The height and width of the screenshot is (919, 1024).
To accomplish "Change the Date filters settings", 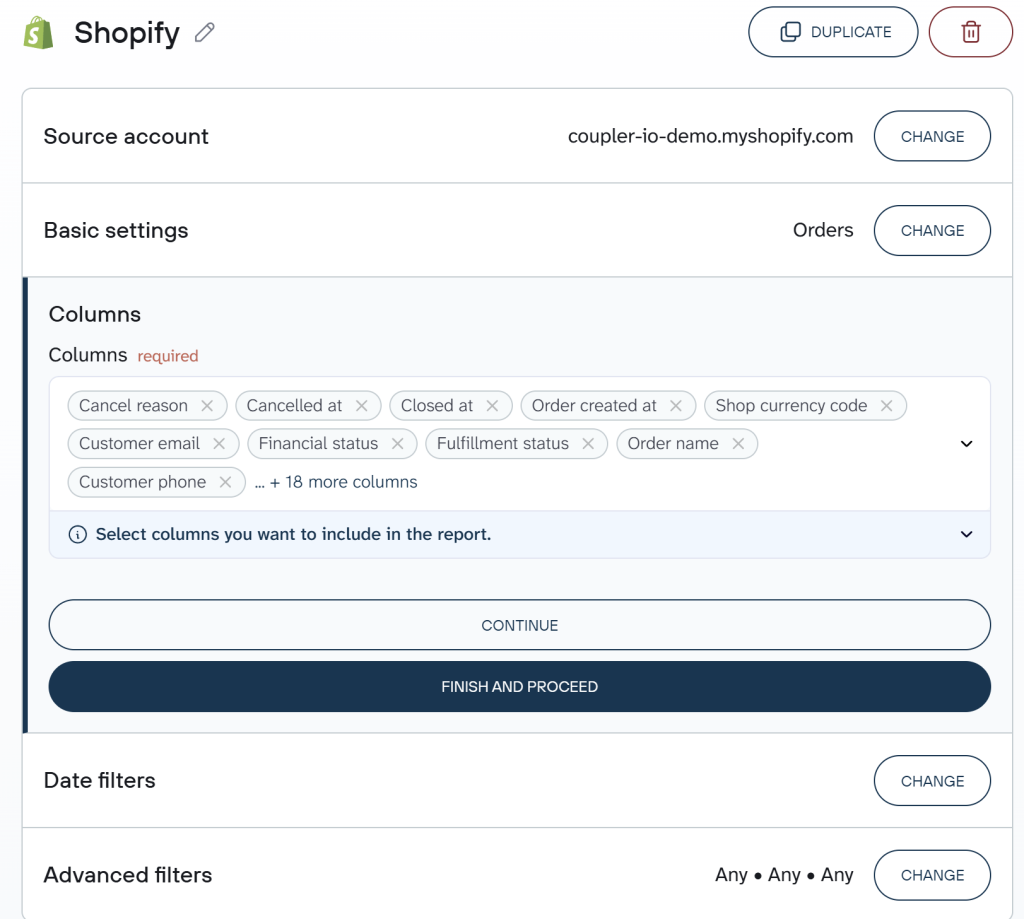I will [x=931, y=781].
